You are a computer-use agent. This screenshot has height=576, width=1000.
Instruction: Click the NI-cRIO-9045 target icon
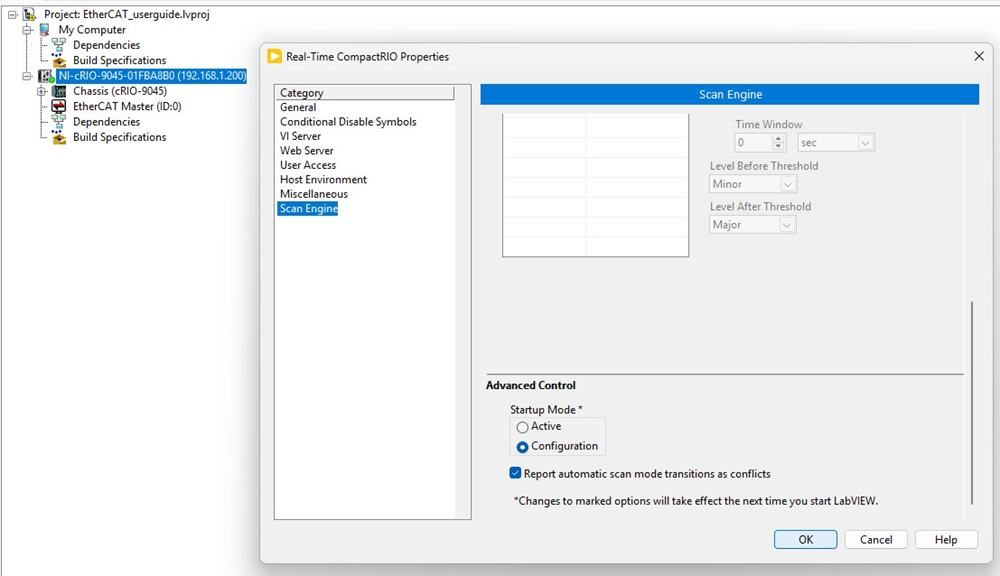46,76
